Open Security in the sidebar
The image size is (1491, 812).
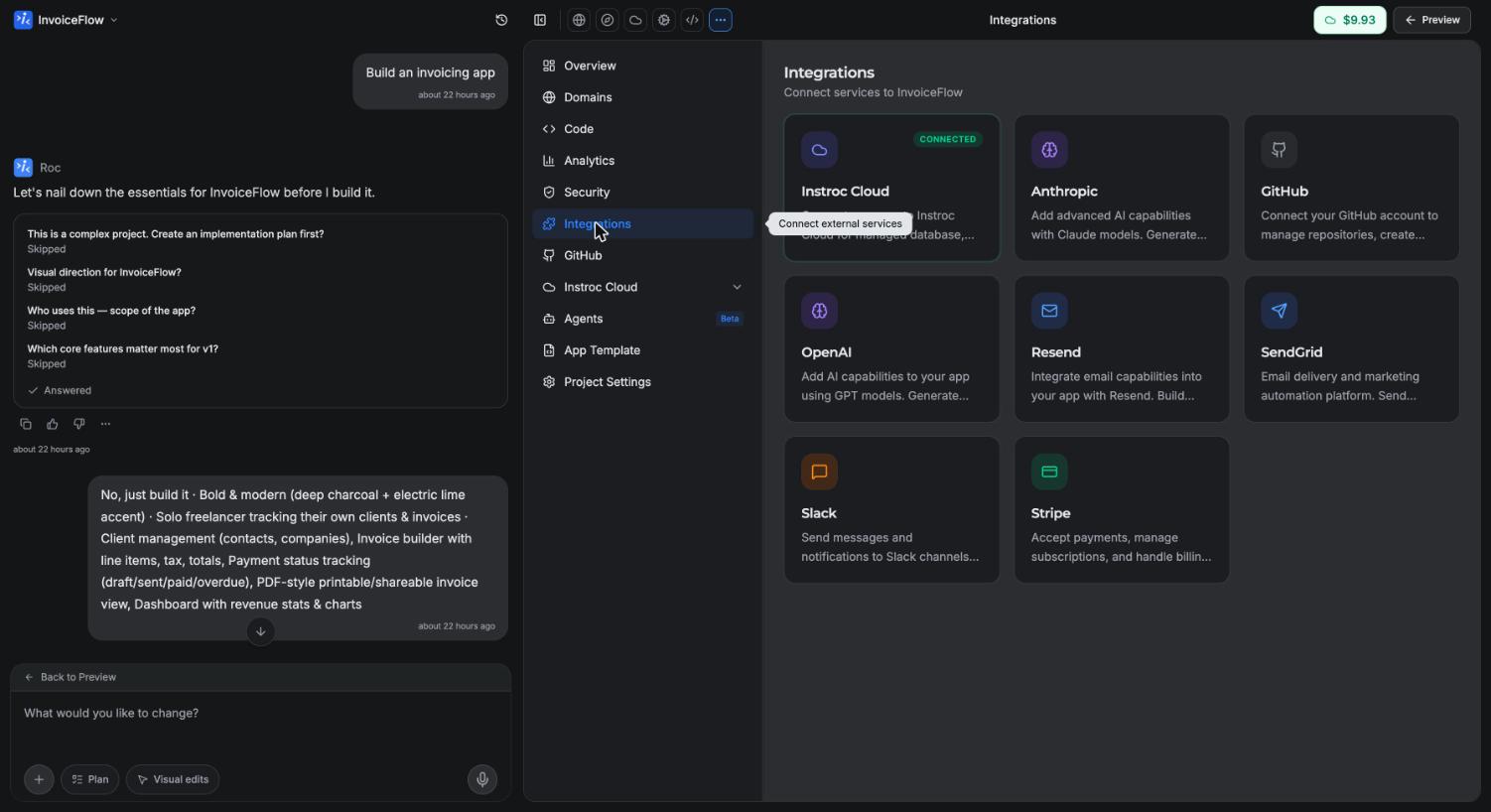pyautogui.click(x=642, y=193)
